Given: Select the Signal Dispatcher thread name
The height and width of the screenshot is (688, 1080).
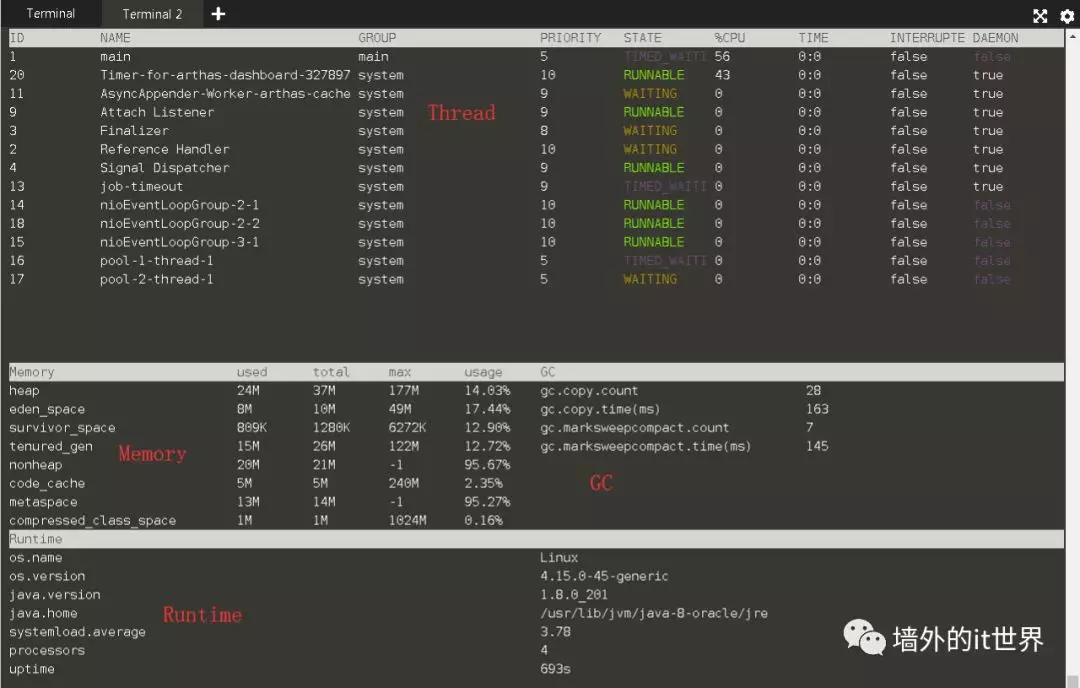Looking at the screenshot, I should tap(165, 168).
